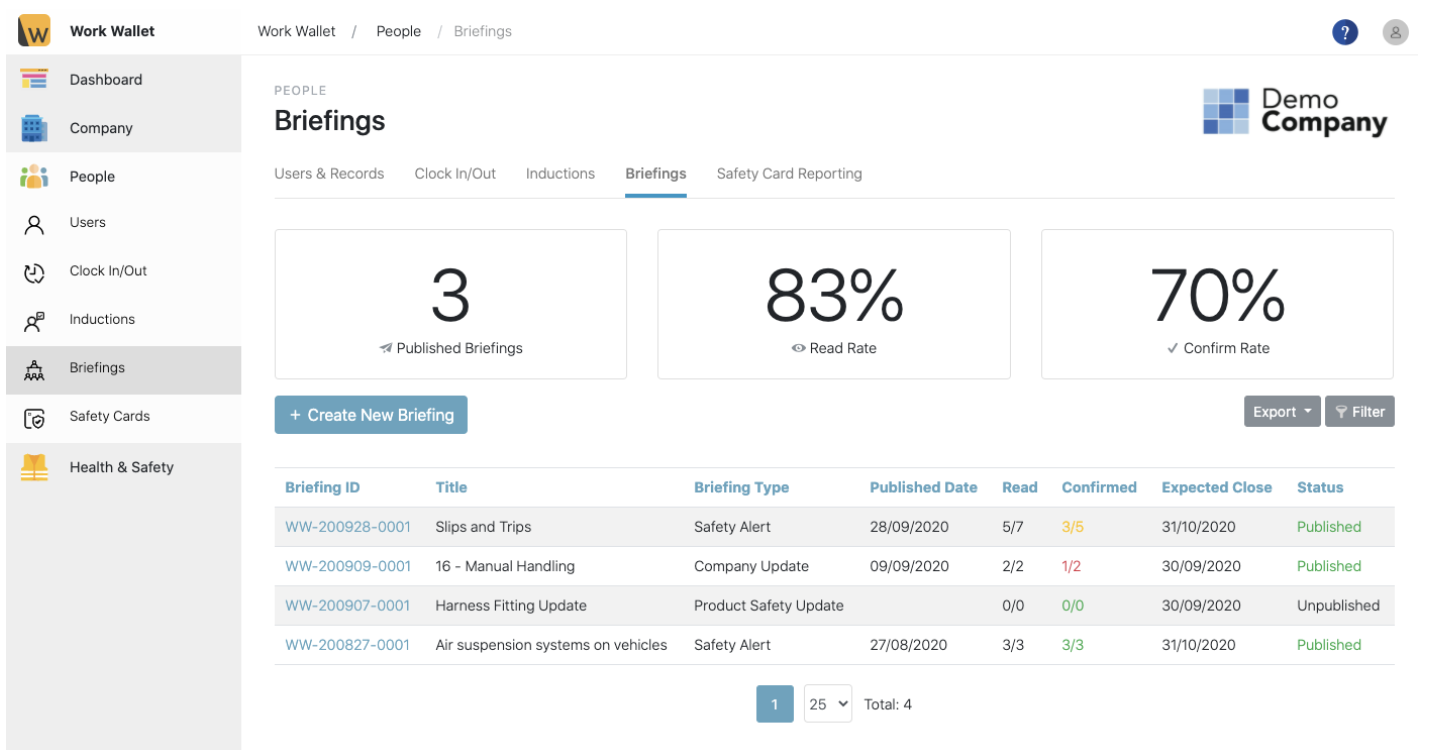Select the Company sidebar icon
The width and height of the screenshot is (1432, 750).
[x=34, y=128]
